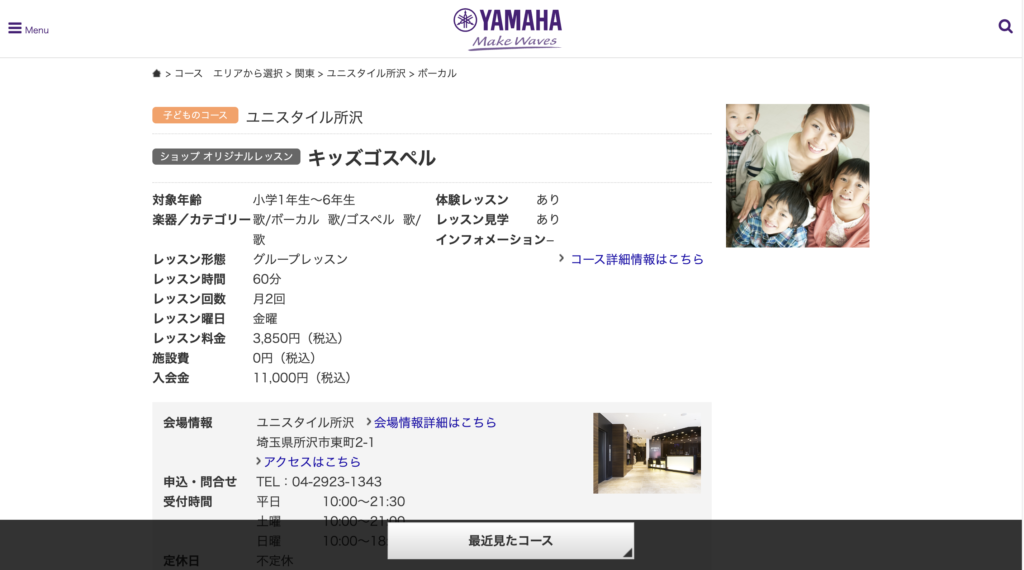
Task: Open ボーカル breadcrumb link
Action: (437, 74)
